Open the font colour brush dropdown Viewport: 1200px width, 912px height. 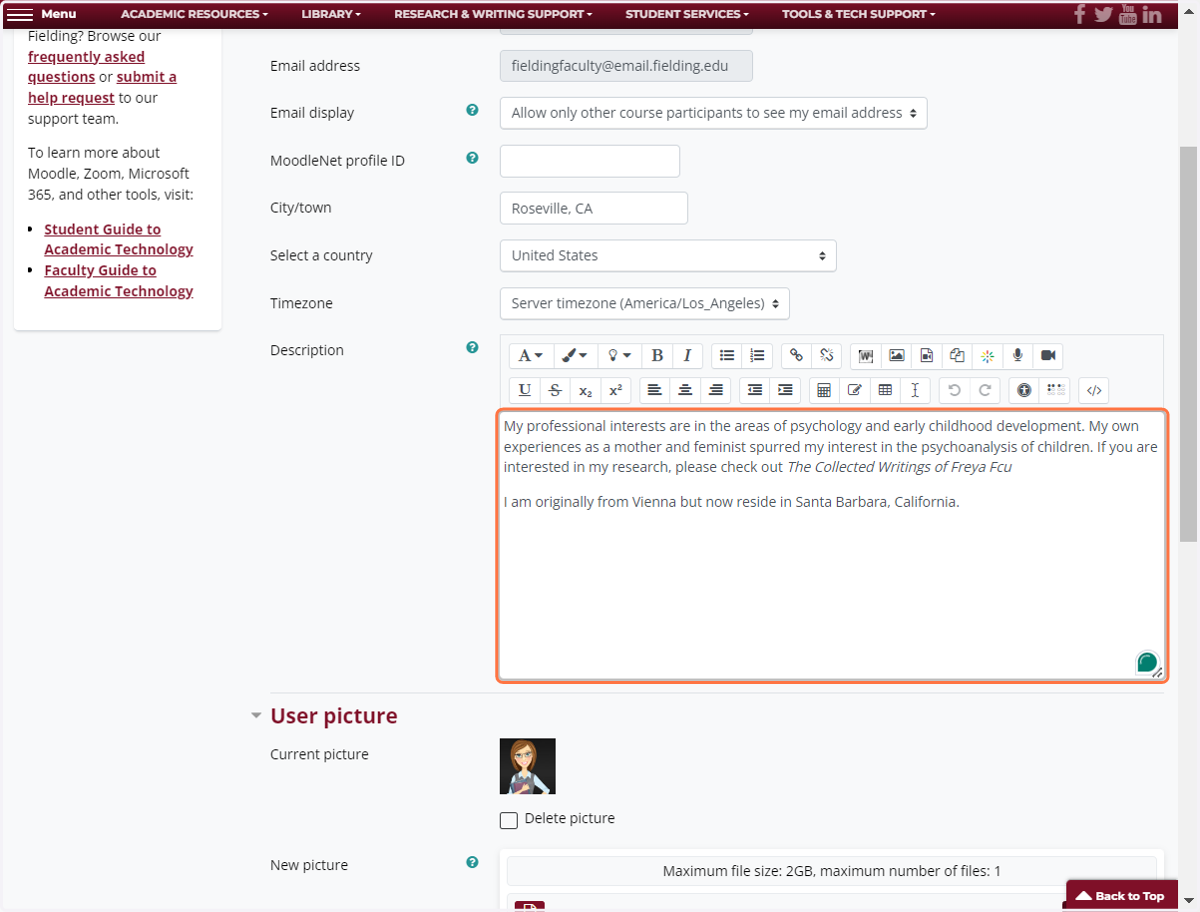574,356
